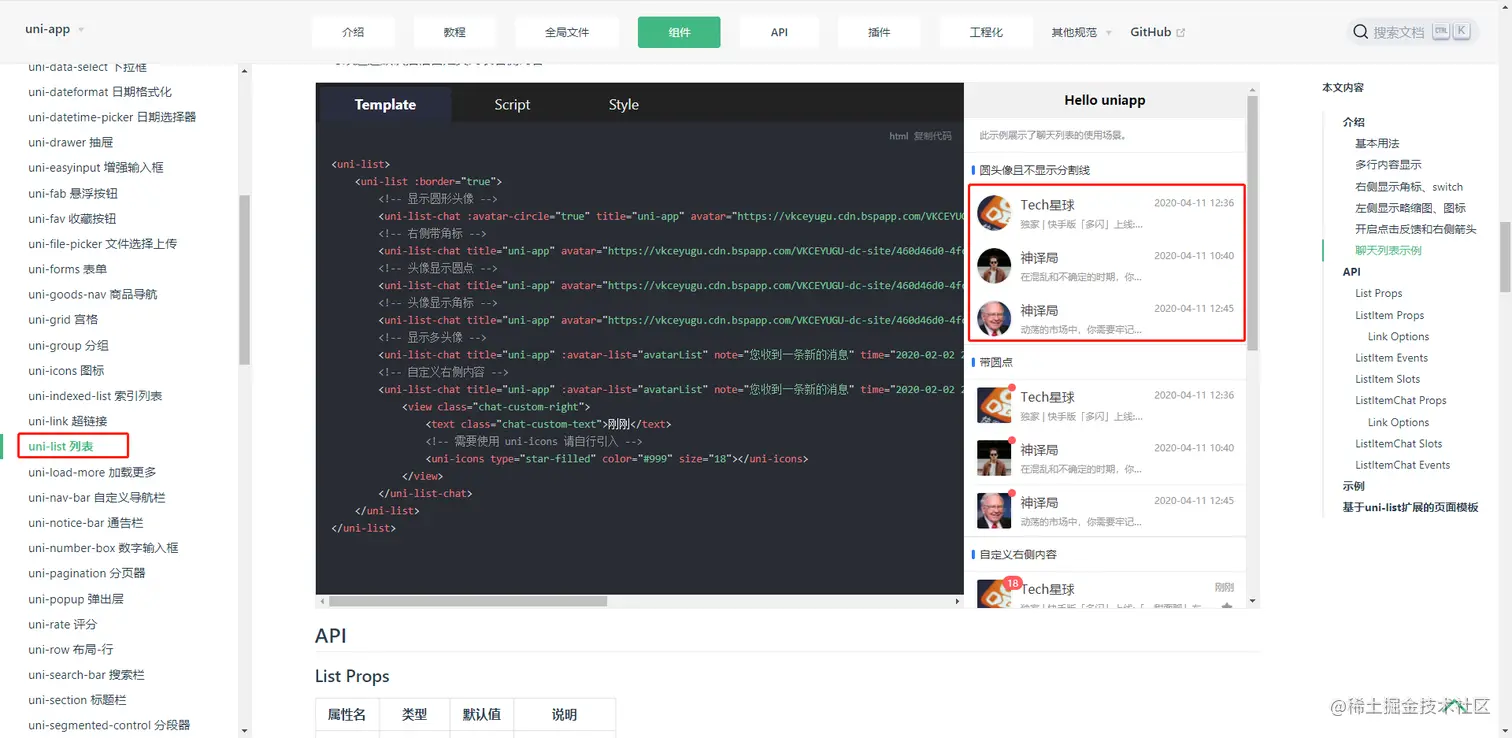
Task: Open the 工程化 nav item
Action: (x=986, y=32)
